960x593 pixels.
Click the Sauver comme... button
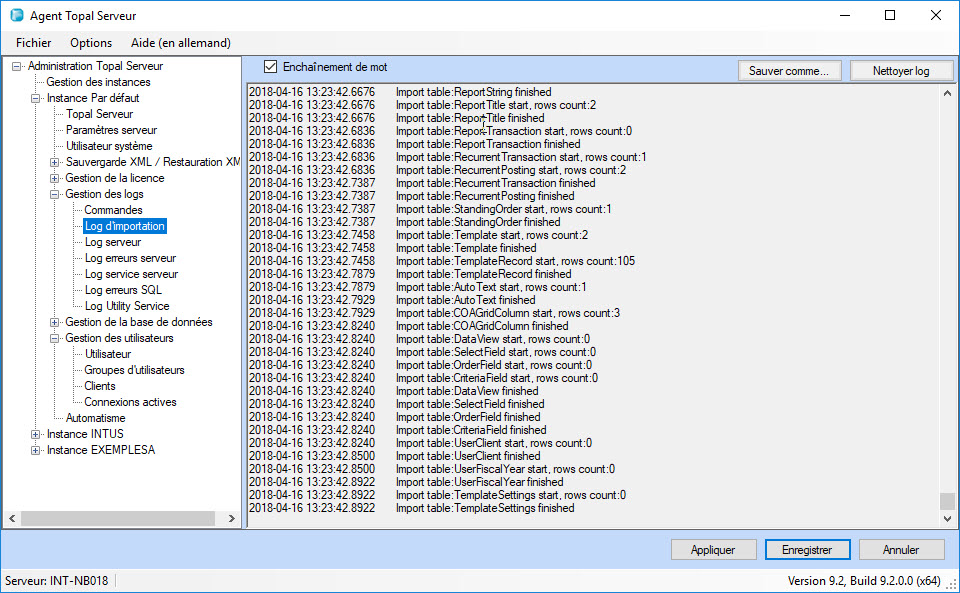pos(788,71)
